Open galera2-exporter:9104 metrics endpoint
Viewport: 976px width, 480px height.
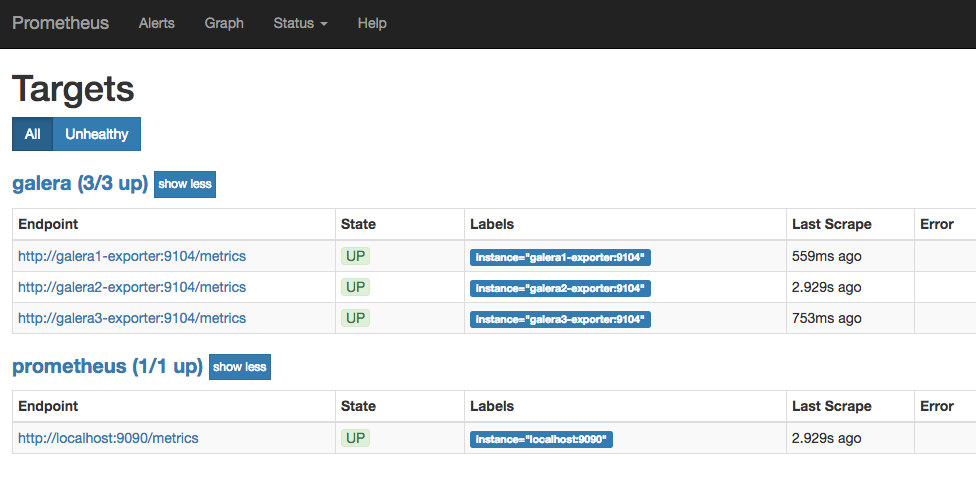[132, 287]
